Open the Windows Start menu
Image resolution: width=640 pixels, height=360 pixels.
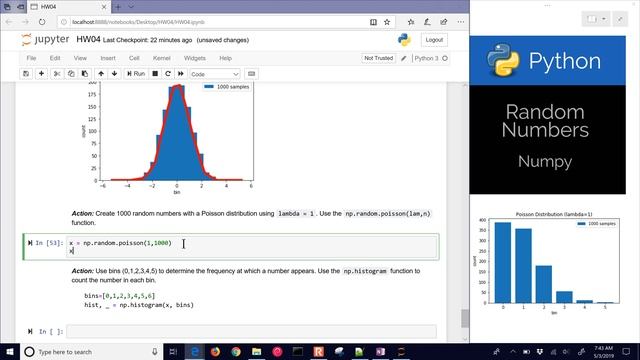coord(10,351)
